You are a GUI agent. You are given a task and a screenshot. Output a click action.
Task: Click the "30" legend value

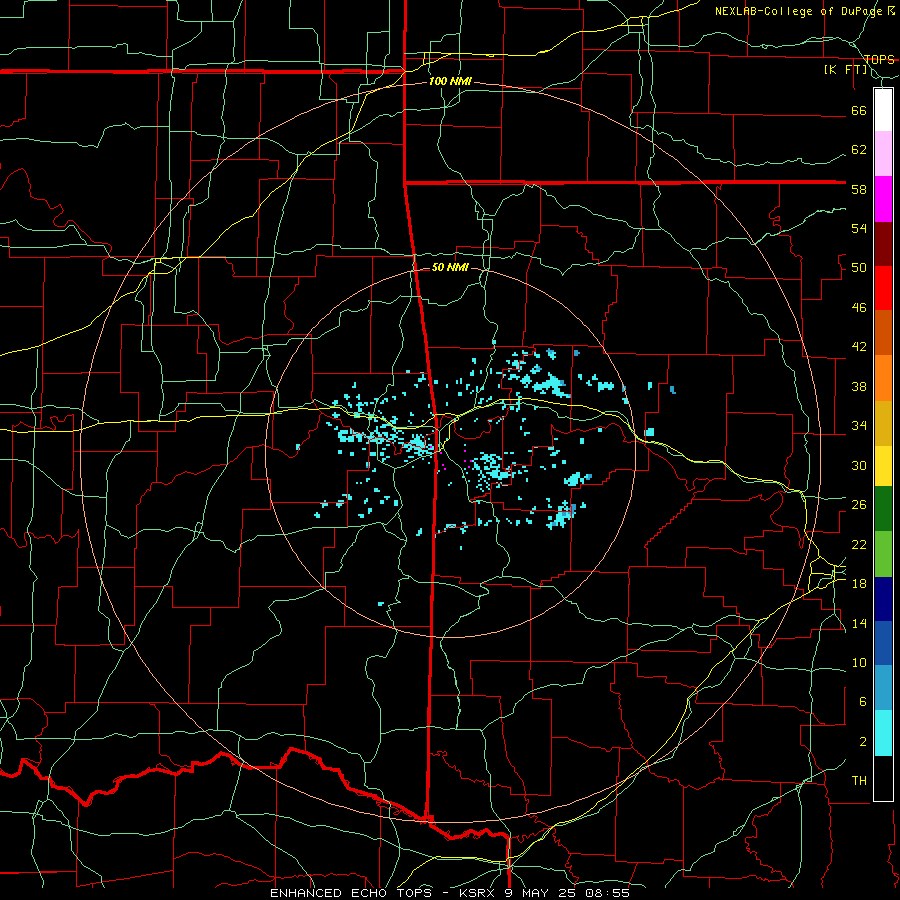pos(859,465)
